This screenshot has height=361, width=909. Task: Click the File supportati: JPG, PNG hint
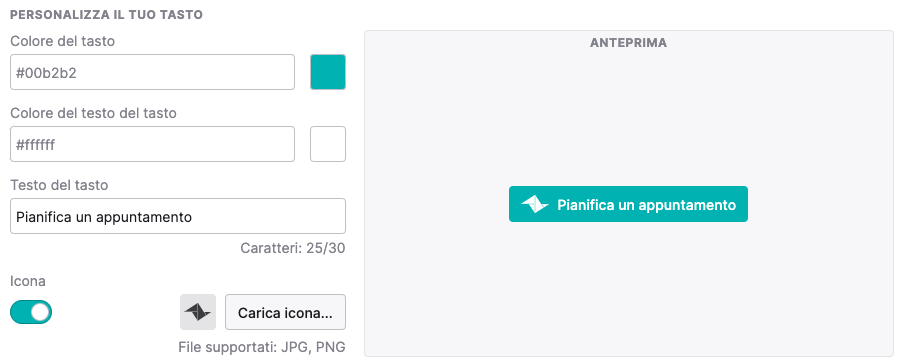point(262,347)
